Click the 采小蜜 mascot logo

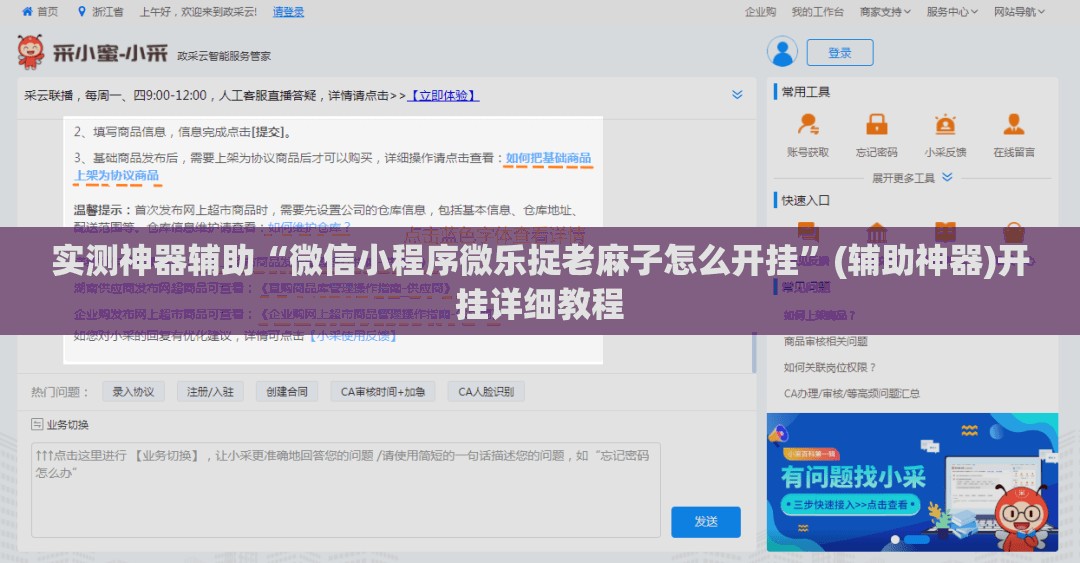tap(31, 52)
